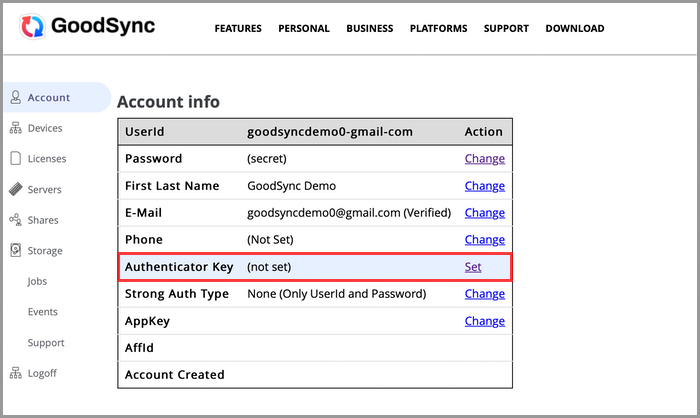Click the E-Mail row label

click(x=143, y=213)
